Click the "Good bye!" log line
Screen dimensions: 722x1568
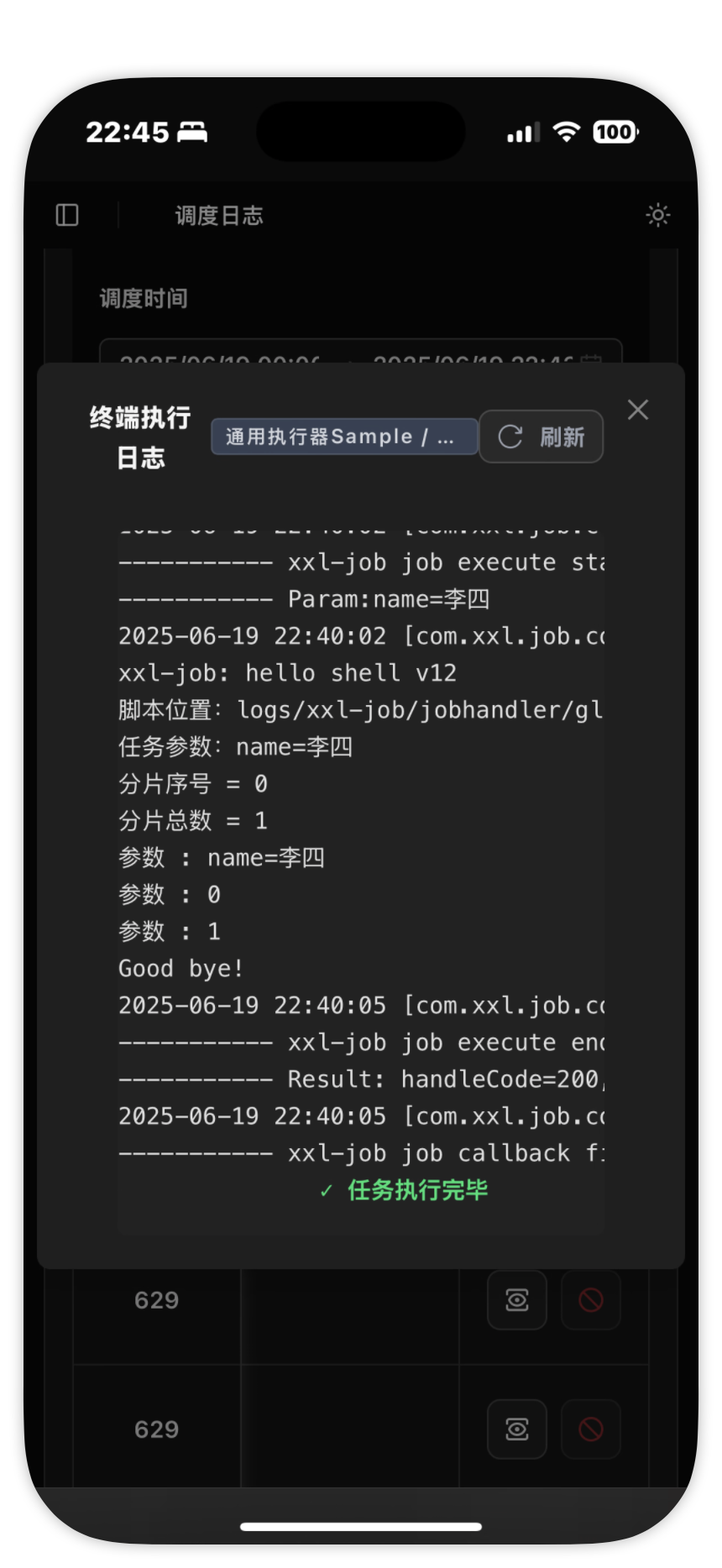181,969
